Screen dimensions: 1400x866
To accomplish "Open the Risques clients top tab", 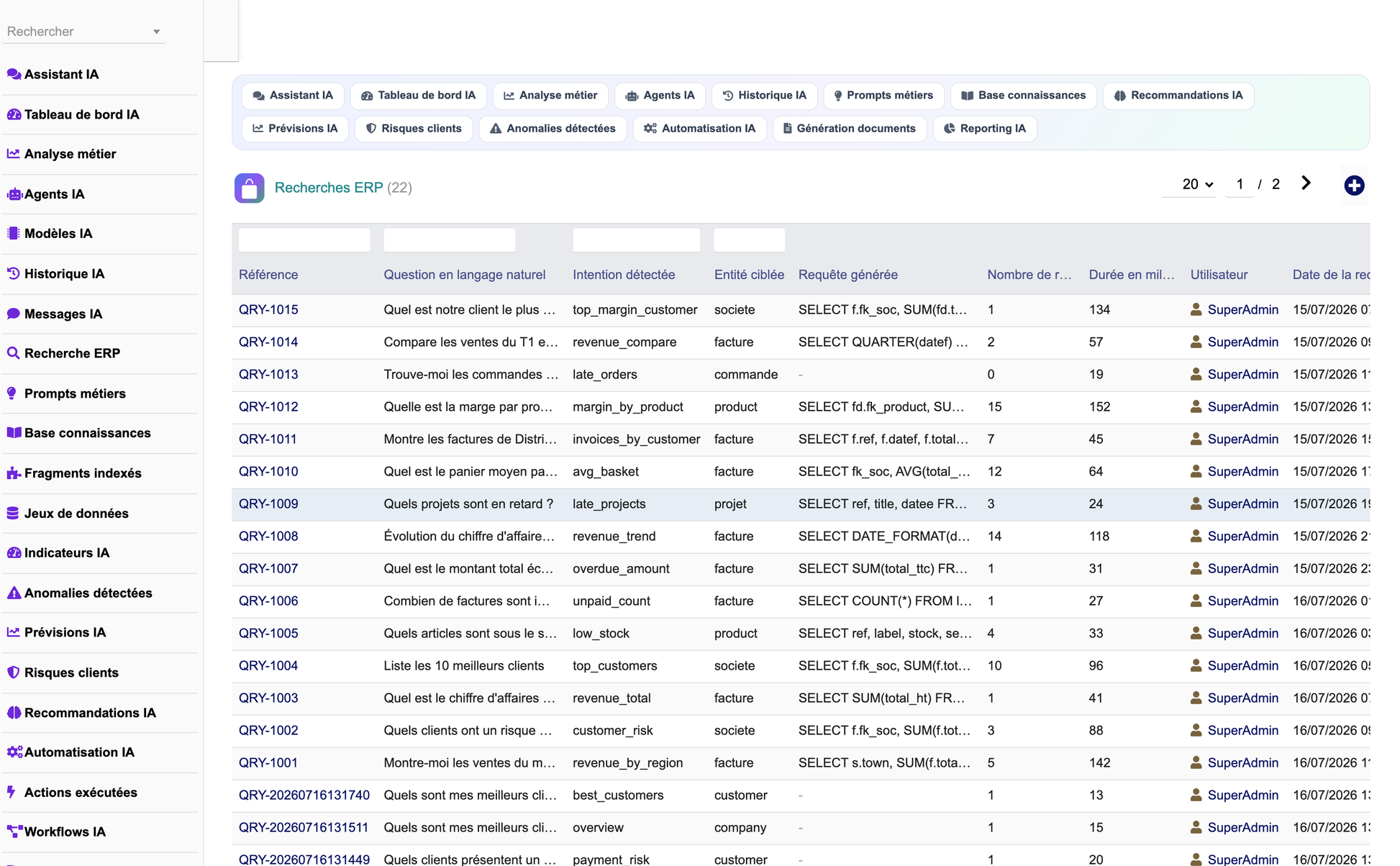I will pos(414,129).
